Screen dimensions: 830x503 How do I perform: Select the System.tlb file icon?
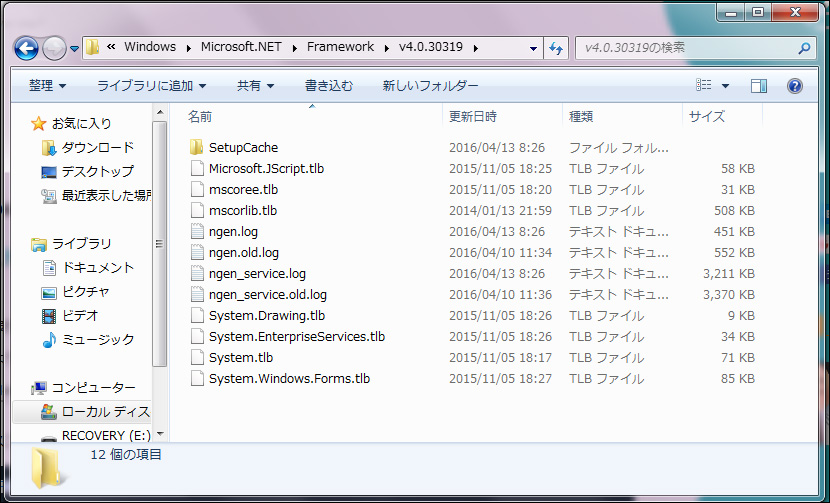tap(197, 357)
